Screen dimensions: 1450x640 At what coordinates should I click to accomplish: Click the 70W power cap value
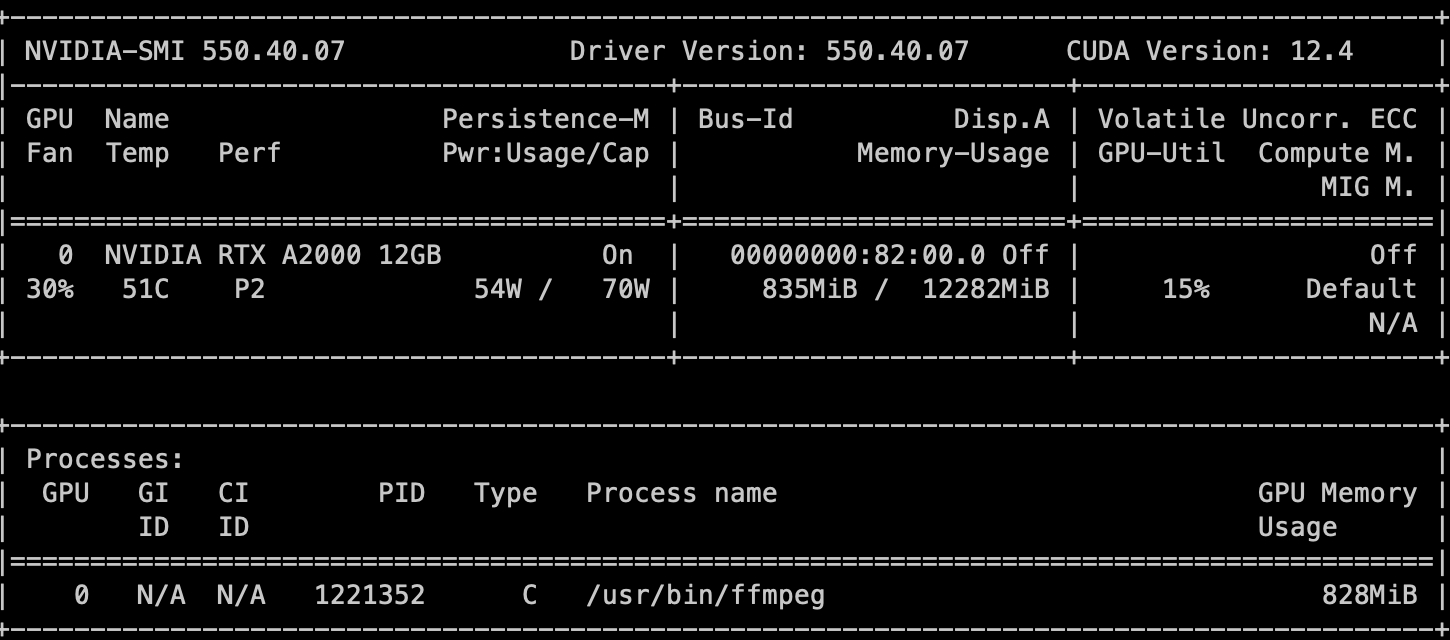pos(625,289)
